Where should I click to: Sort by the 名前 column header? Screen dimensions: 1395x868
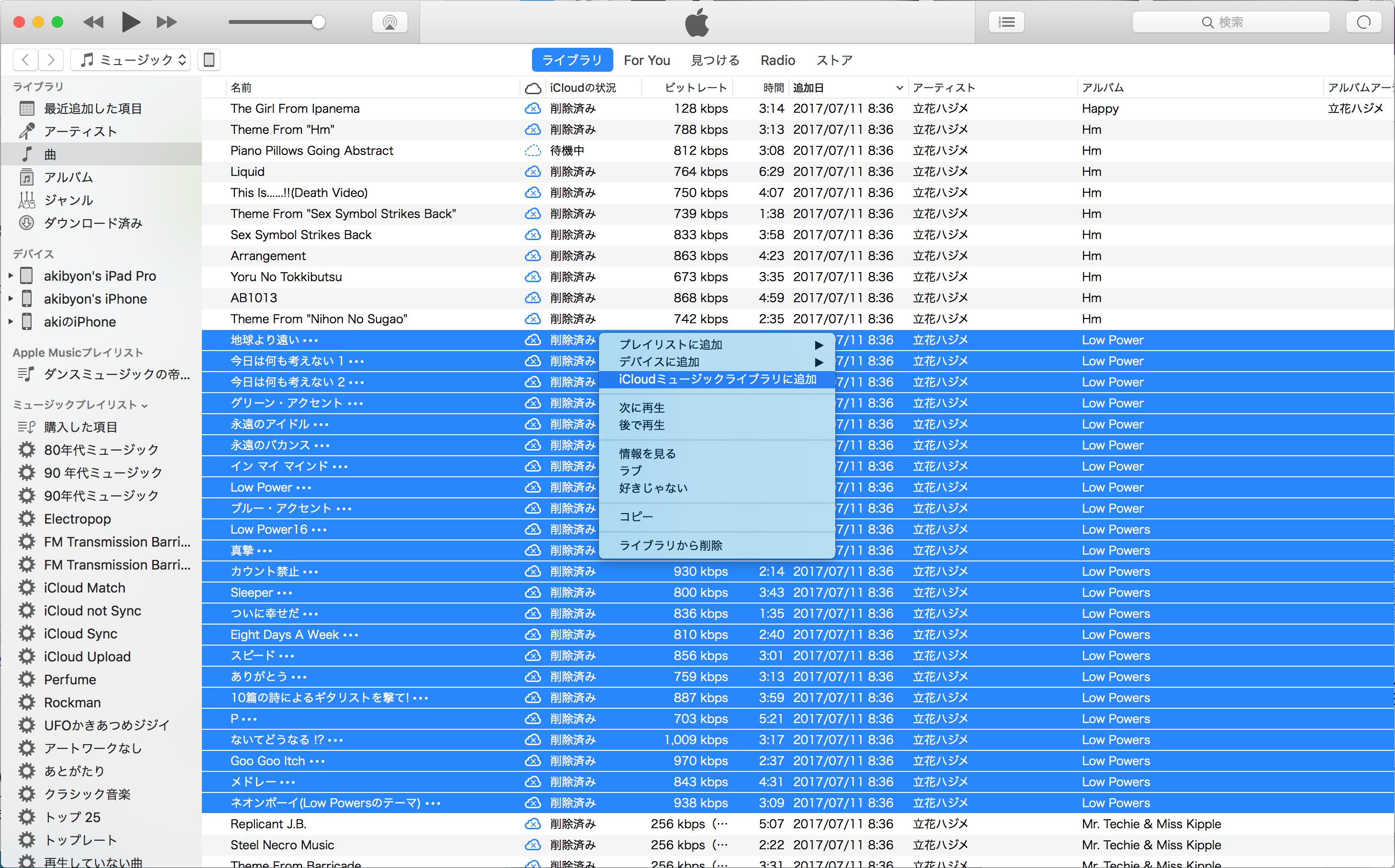373,88
